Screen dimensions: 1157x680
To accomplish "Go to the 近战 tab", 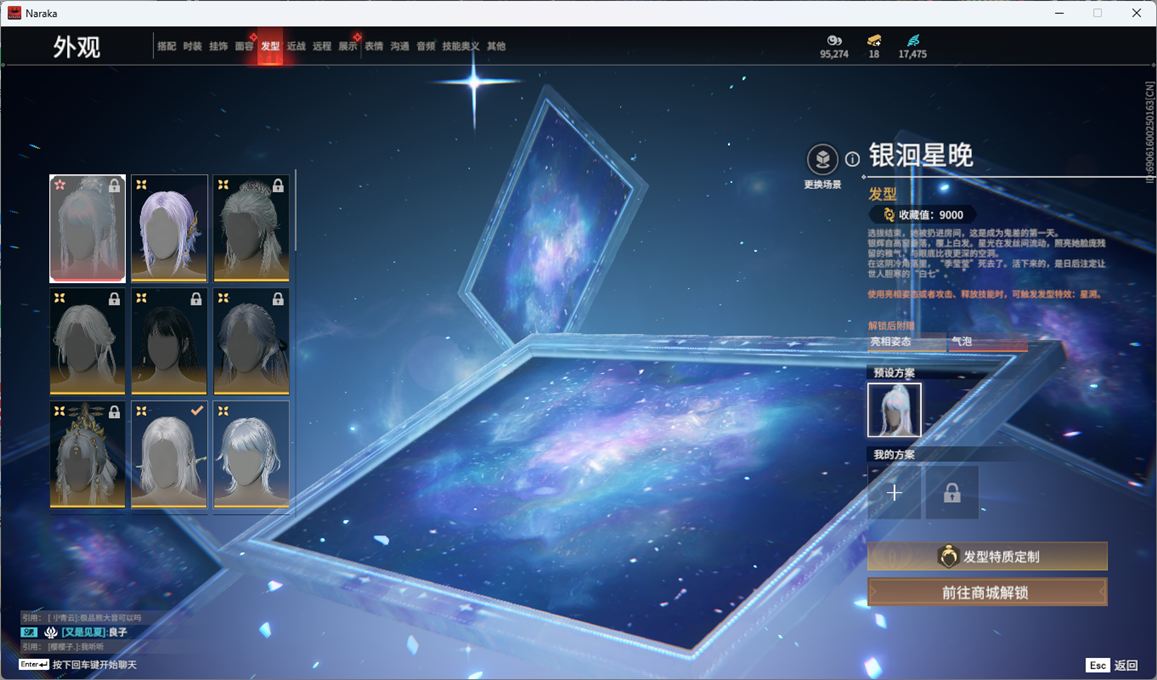I will (296, 46).
